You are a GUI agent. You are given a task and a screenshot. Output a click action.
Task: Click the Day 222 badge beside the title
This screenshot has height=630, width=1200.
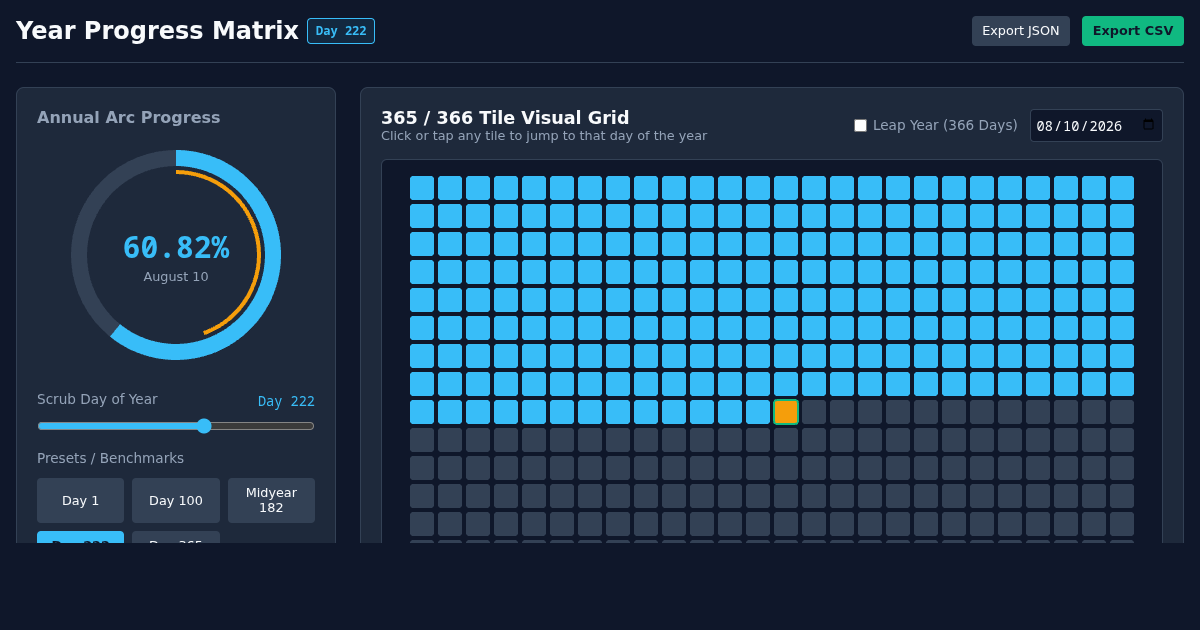341,31
